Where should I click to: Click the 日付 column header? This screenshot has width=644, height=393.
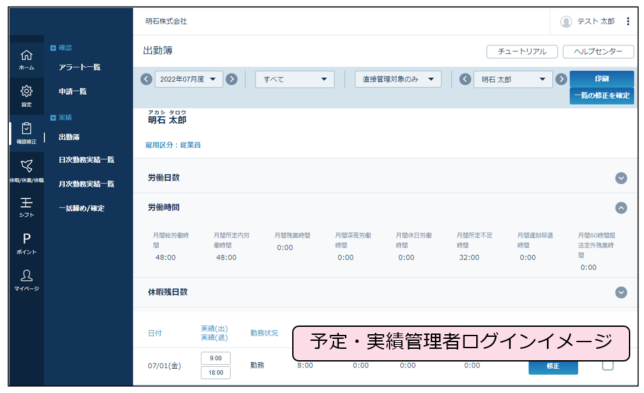point(155,333)
